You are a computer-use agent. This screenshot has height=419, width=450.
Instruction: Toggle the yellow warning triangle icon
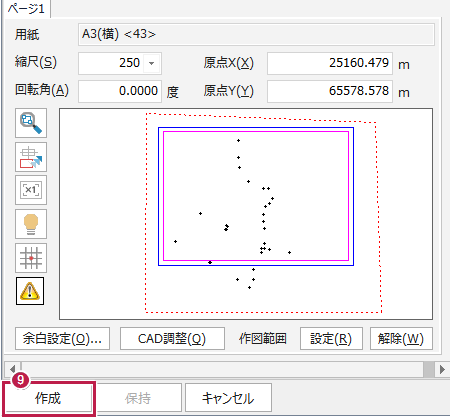point(30,291)
